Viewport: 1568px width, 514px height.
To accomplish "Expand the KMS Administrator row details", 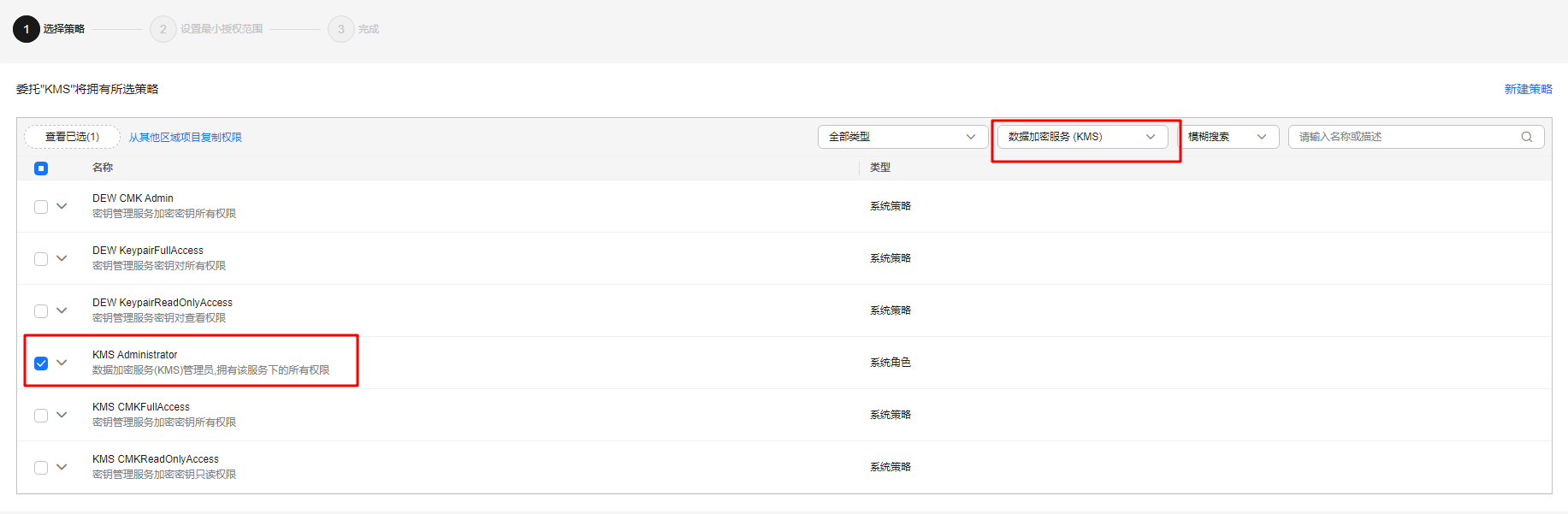I will point(62,363).
